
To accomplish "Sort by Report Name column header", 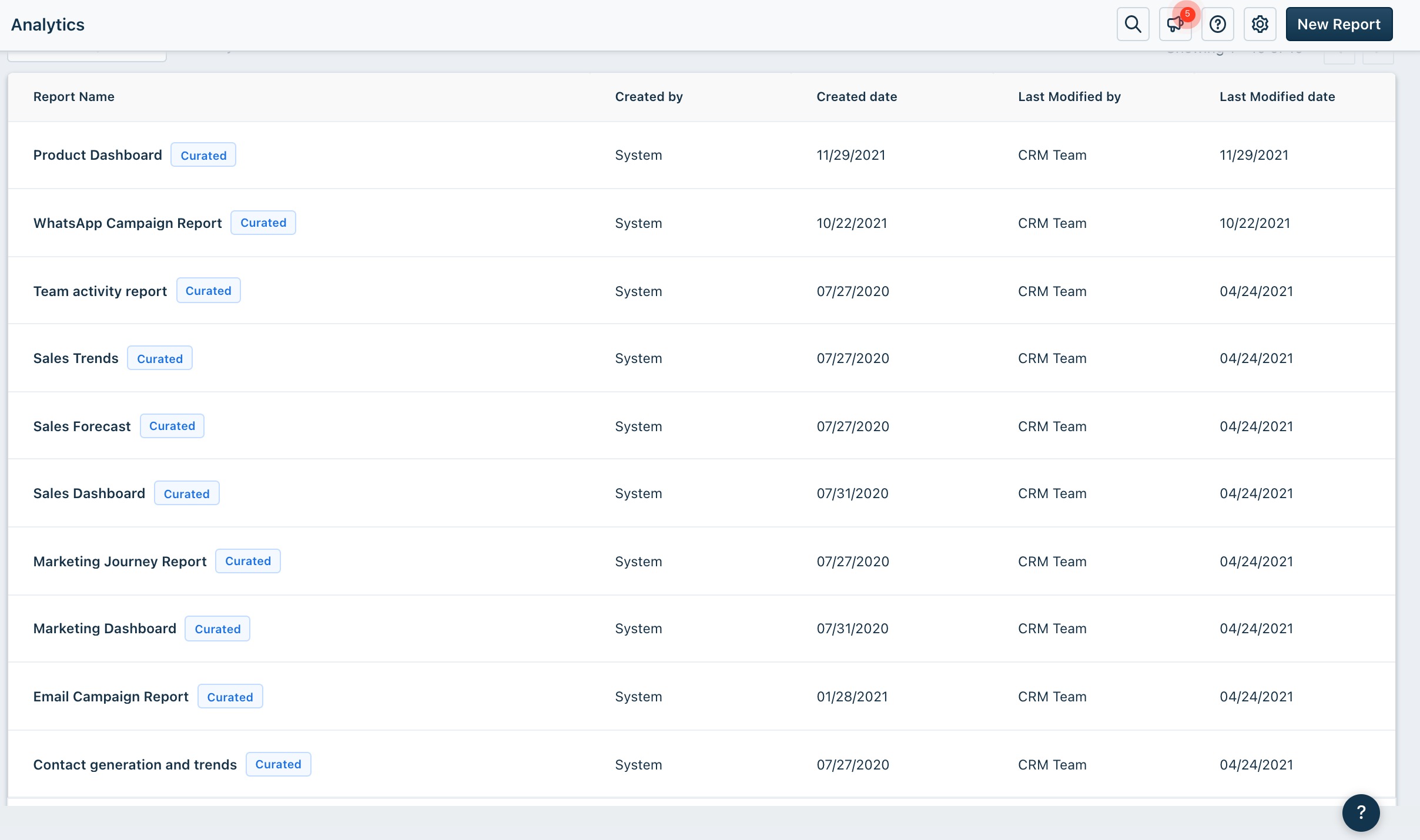I will 74,97.
